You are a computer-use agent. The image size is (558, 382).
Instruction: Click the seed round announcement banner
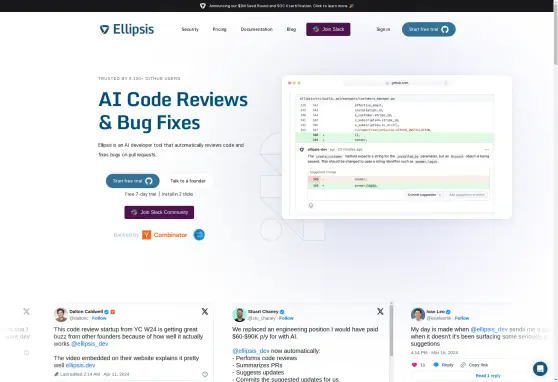(x=277, y=6)
